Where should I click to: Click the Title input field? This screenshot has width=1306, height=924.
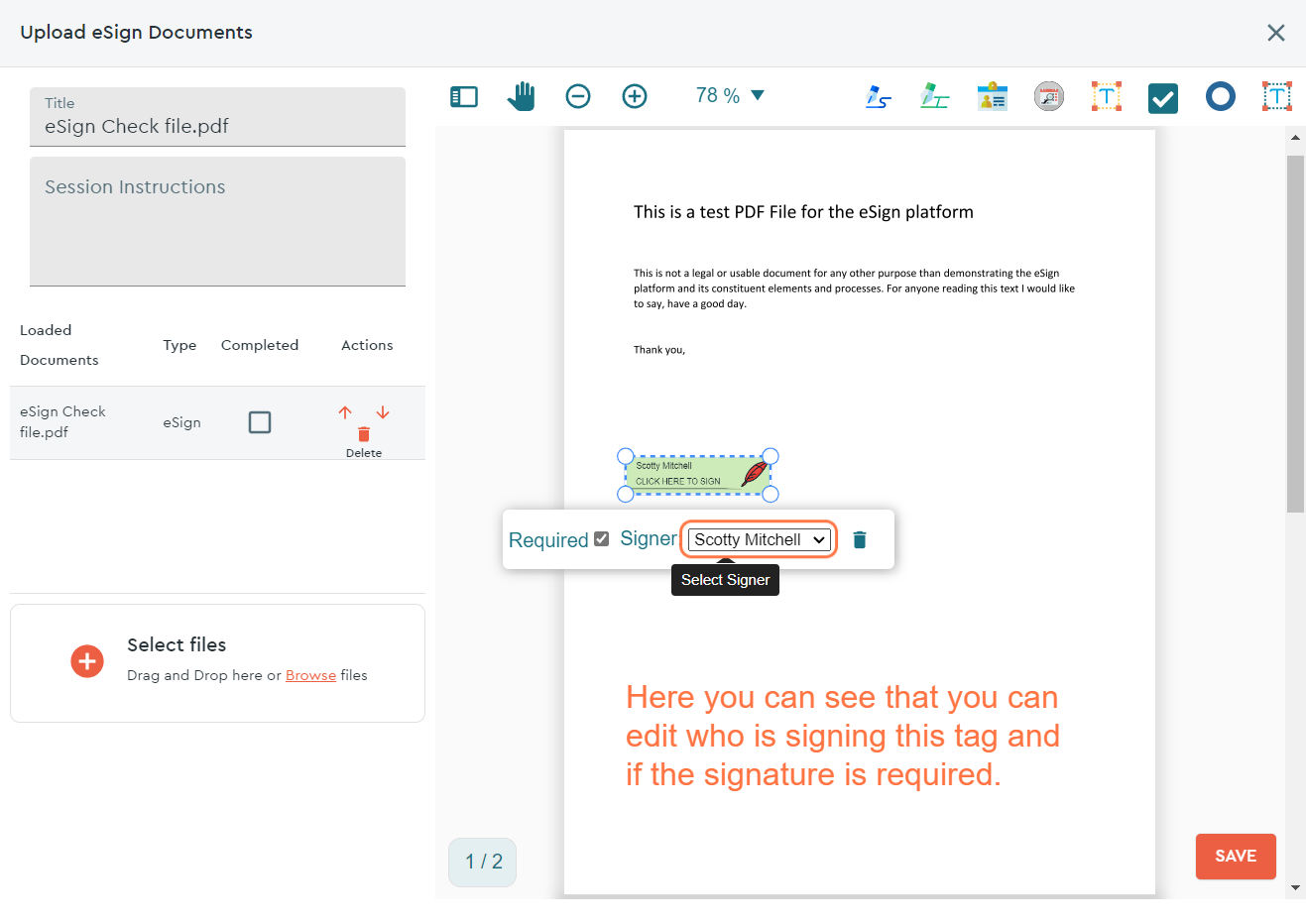click(x=218, y=117)
